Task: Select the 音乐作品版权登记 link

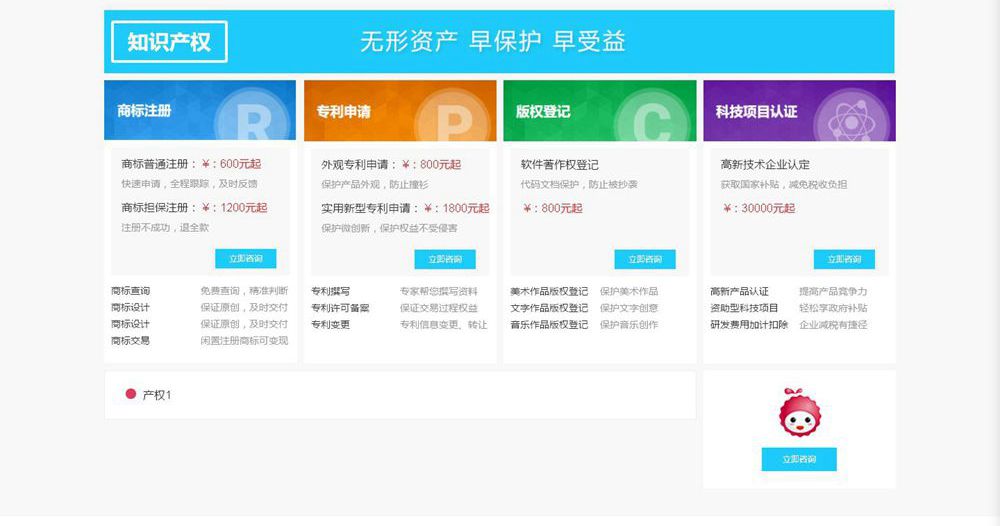Action: click(549, 325)
